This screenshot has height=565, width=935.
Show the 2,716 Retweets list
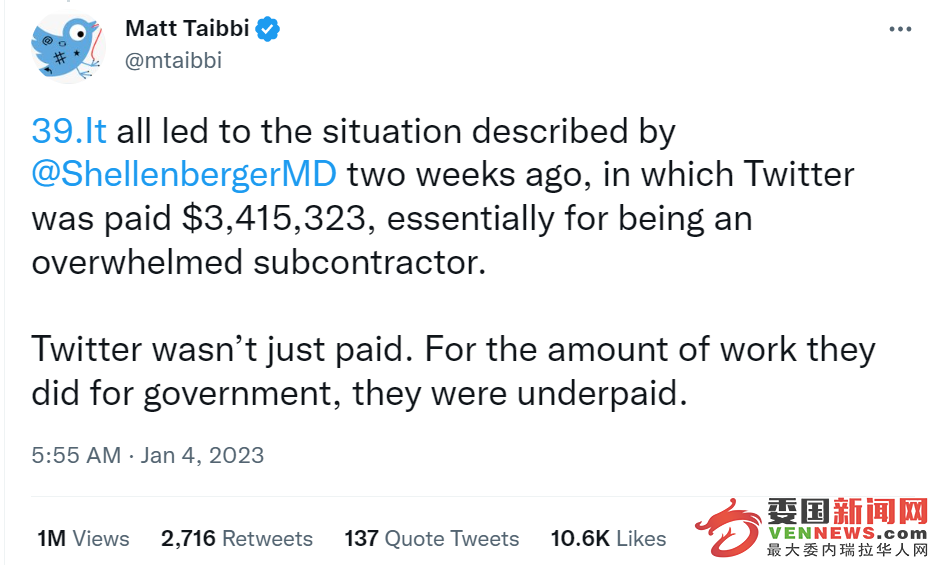pyautogui.click(x=237, y=539)
